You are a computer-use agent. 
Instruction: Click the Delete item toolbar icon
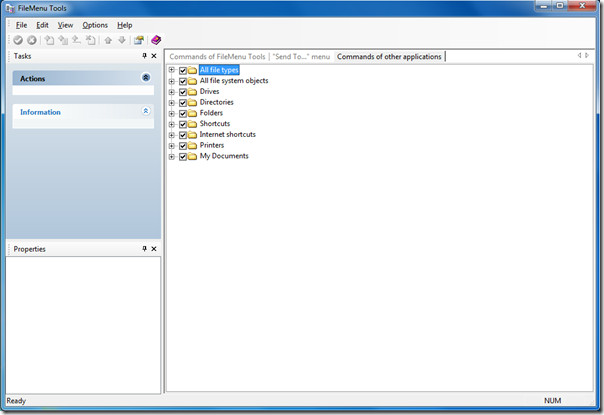point(90,40)
